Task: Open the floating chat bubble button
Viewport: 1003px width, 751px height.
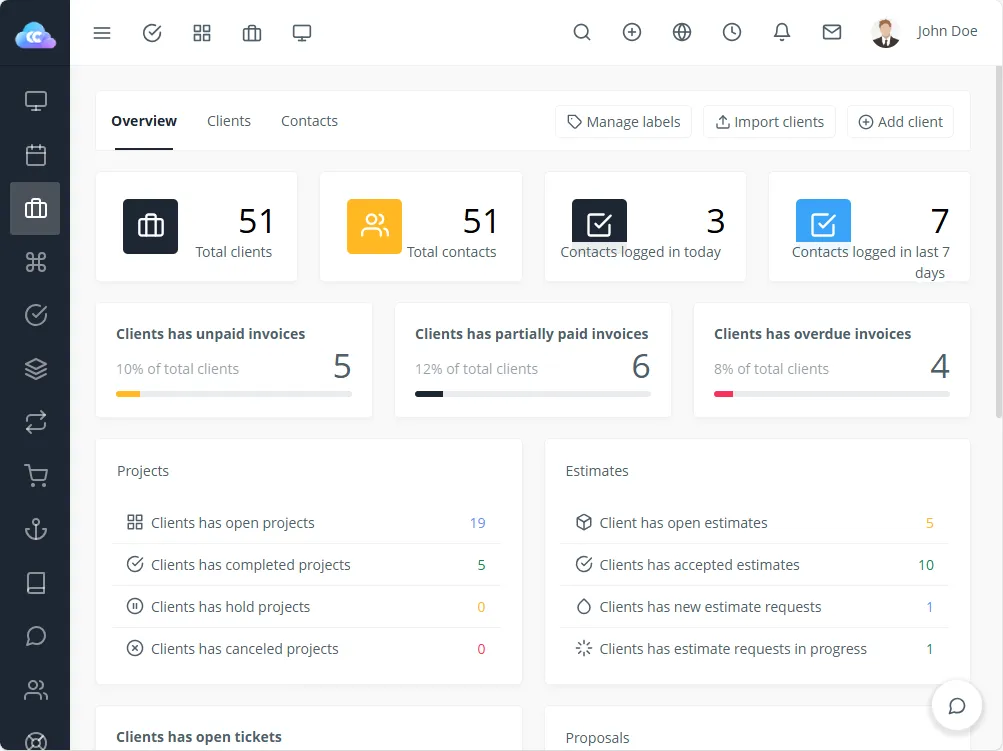Action: [957, 706]
